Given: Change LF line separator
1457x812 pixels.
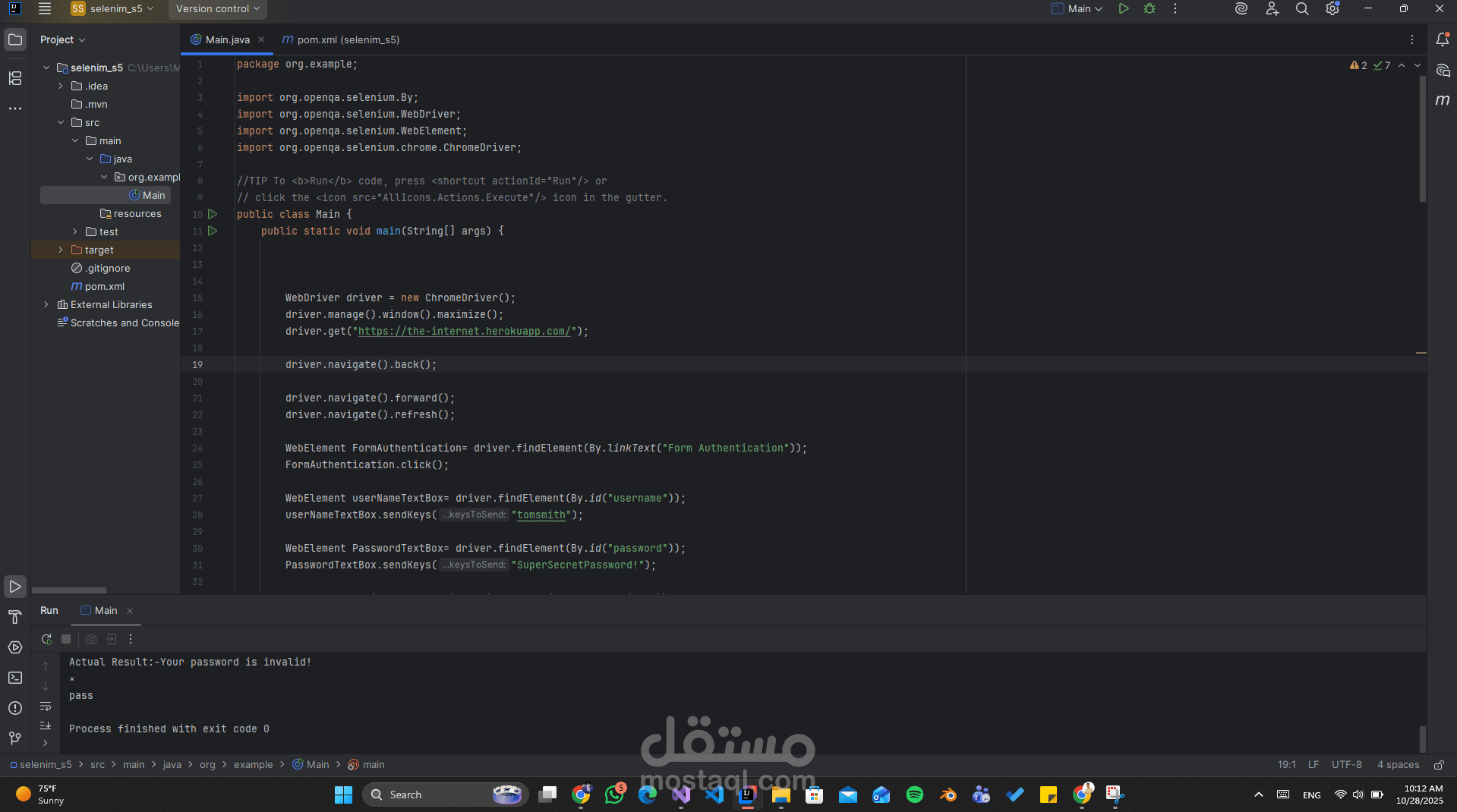Looking at the screenshot, I should (1314, 765).
